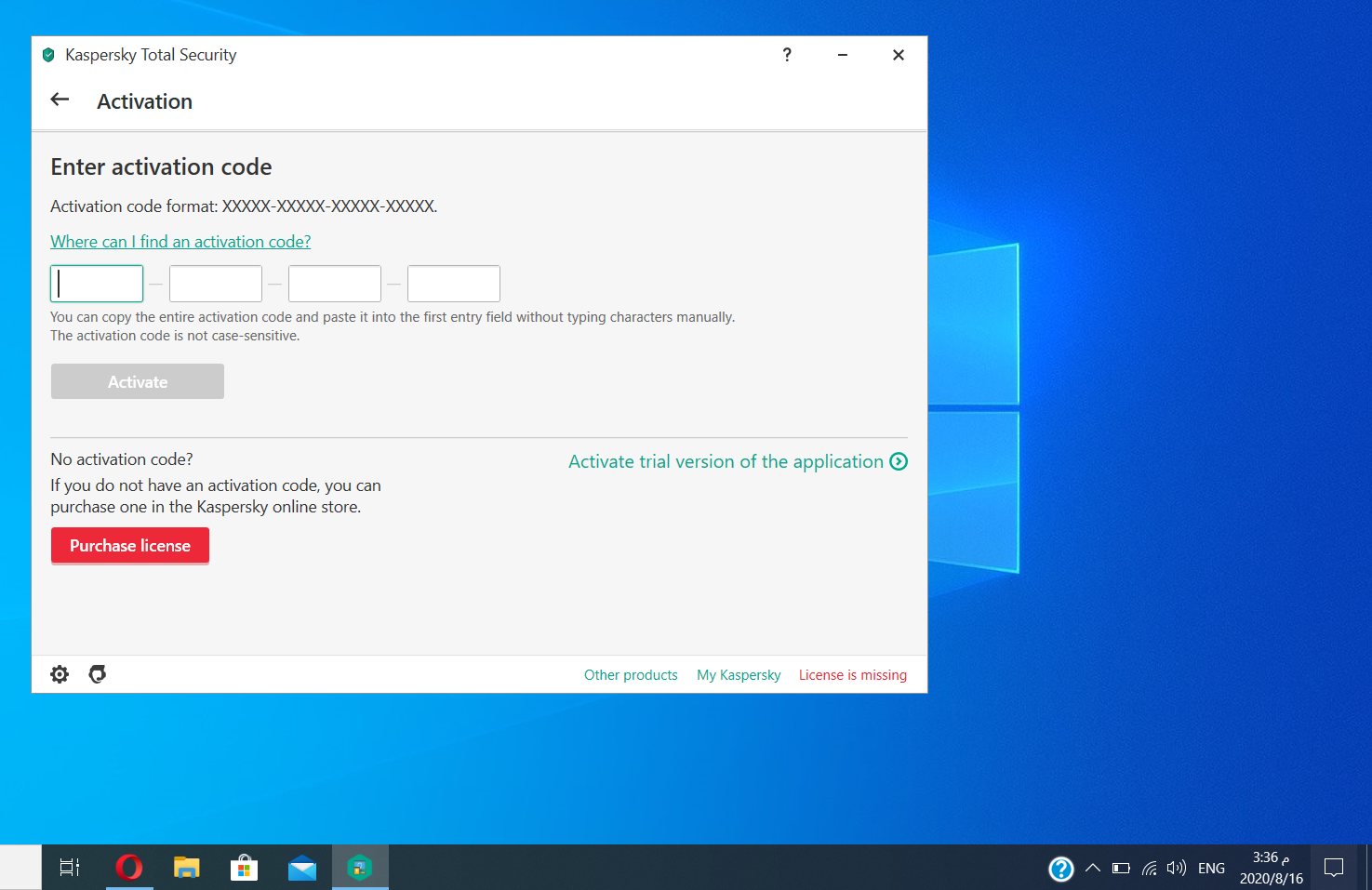Open File Explorer from taskbar

pos(187,868)
